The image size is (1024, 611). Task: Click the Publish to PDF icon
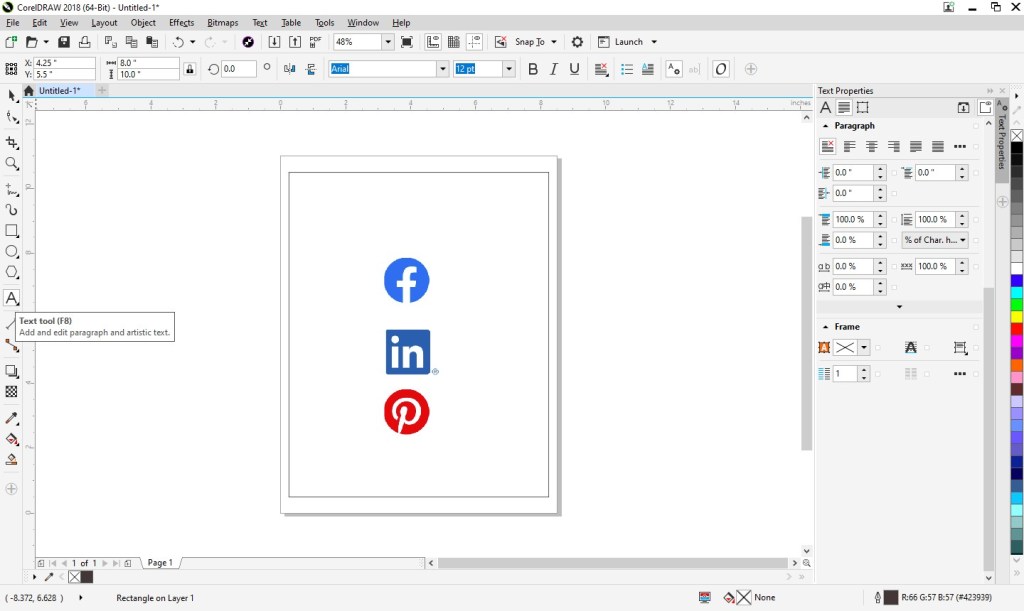coord(315,42)
